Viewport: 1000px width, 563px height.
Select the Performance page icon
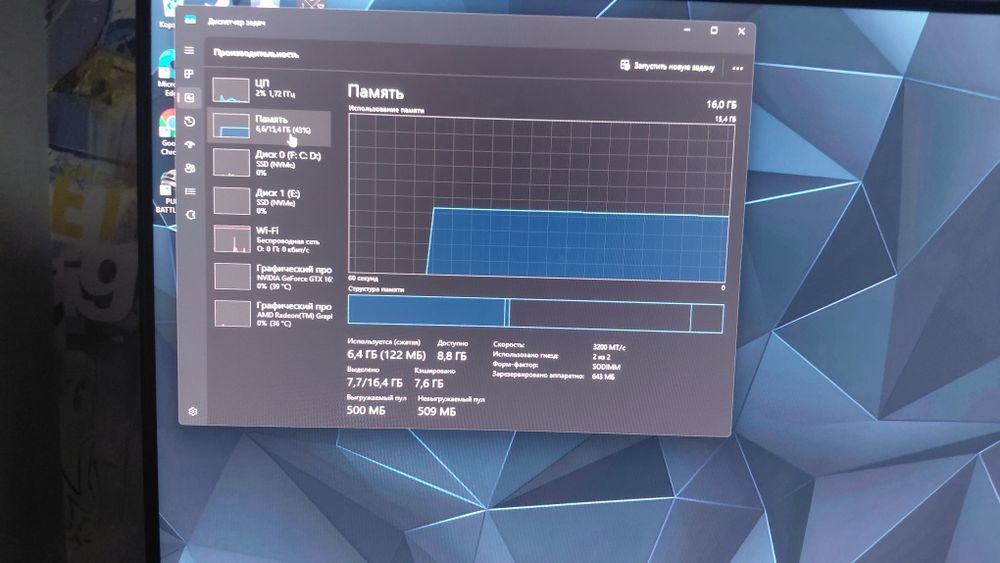(189, 98)
